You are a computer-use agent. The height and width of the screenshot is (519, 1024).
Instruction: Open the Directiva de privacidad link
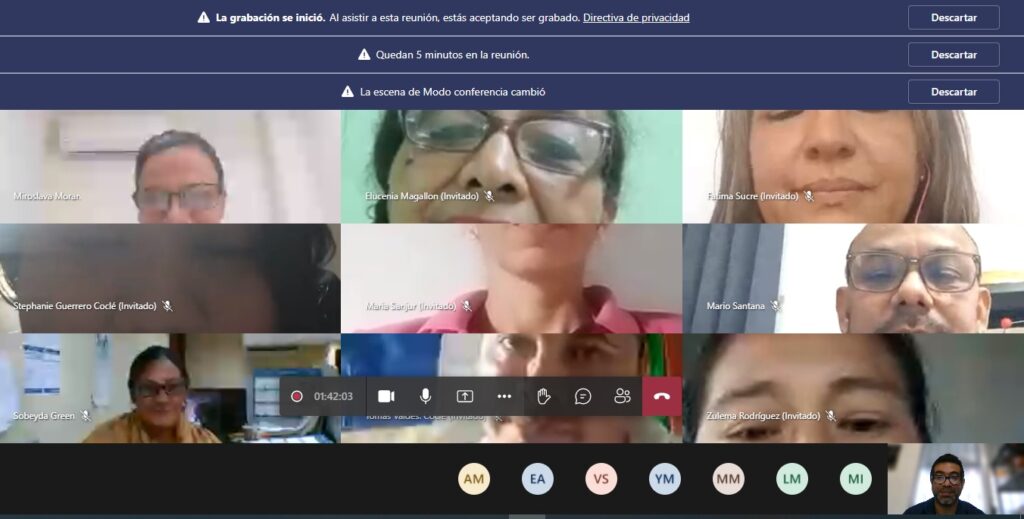coord(636,18)
